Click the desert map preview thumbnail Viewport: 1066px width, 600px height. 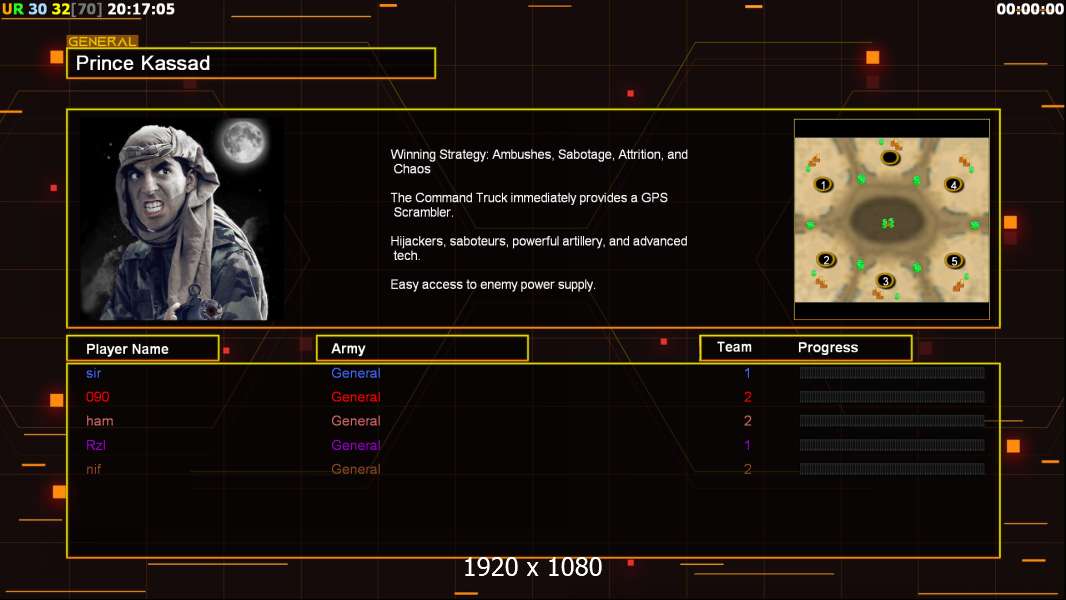pyautogui.click(x=891, y=219)
